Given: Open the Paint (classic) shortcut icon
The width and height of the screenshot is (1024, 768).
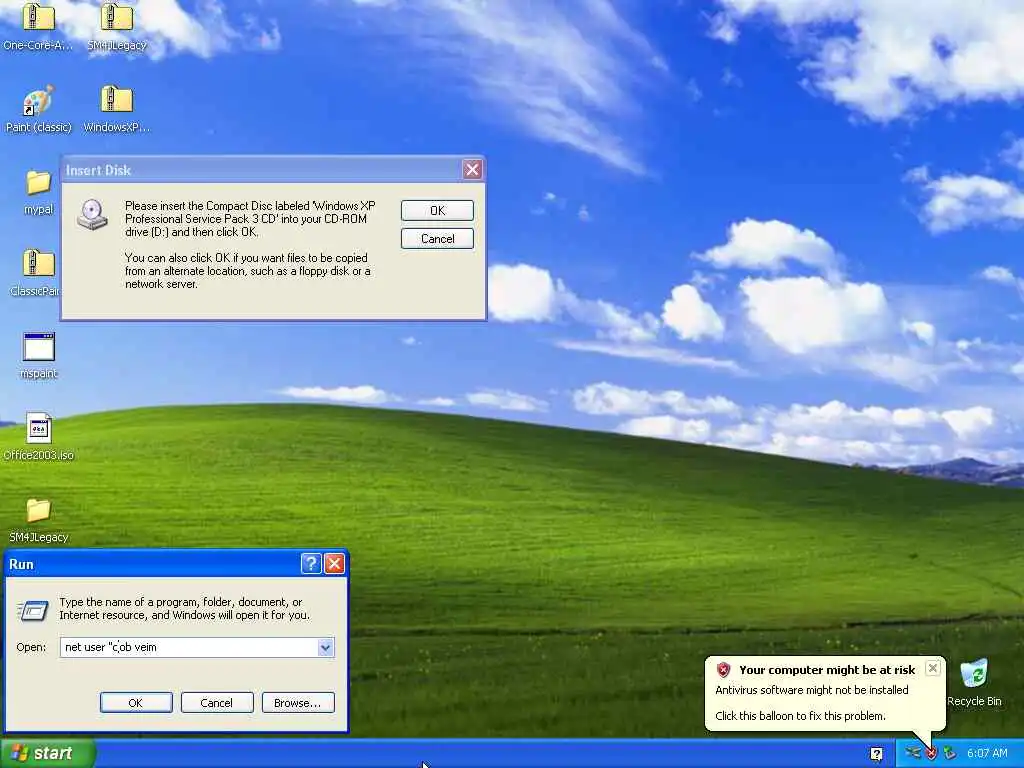Looking at the screenshot, I should [x=39, y=100].
